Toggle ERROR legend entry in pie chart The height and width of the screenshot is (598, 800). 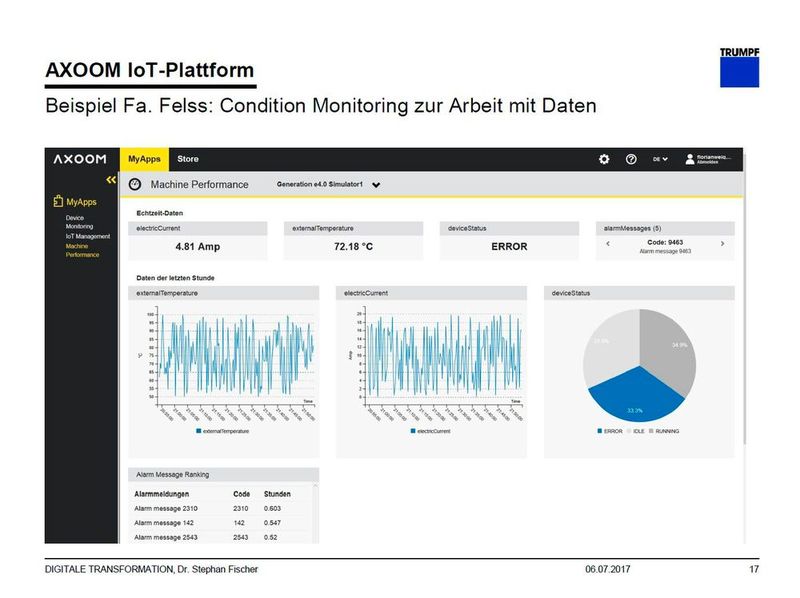click(x=610, y=431)
